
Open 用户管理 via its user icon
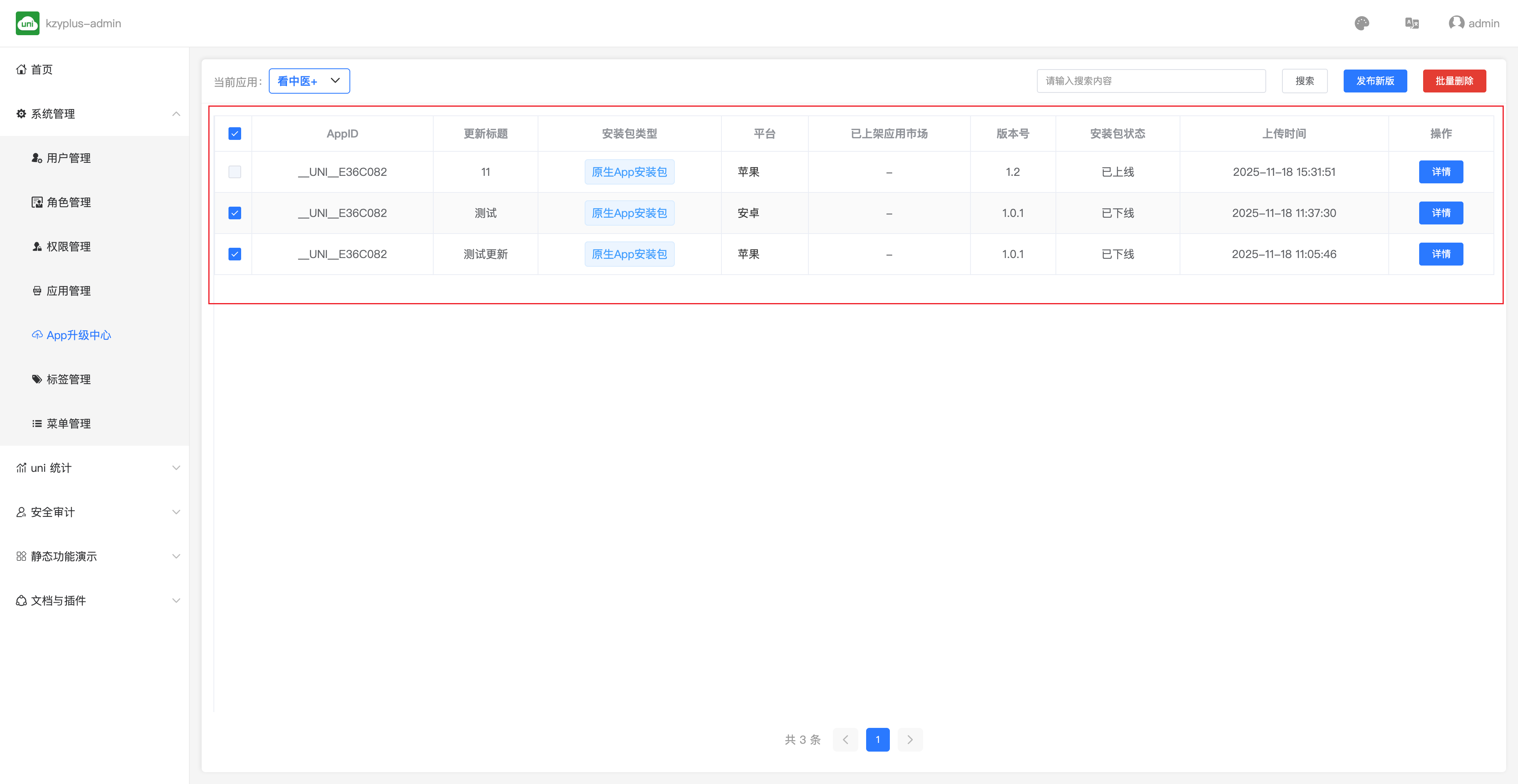(x=36, y=158)
